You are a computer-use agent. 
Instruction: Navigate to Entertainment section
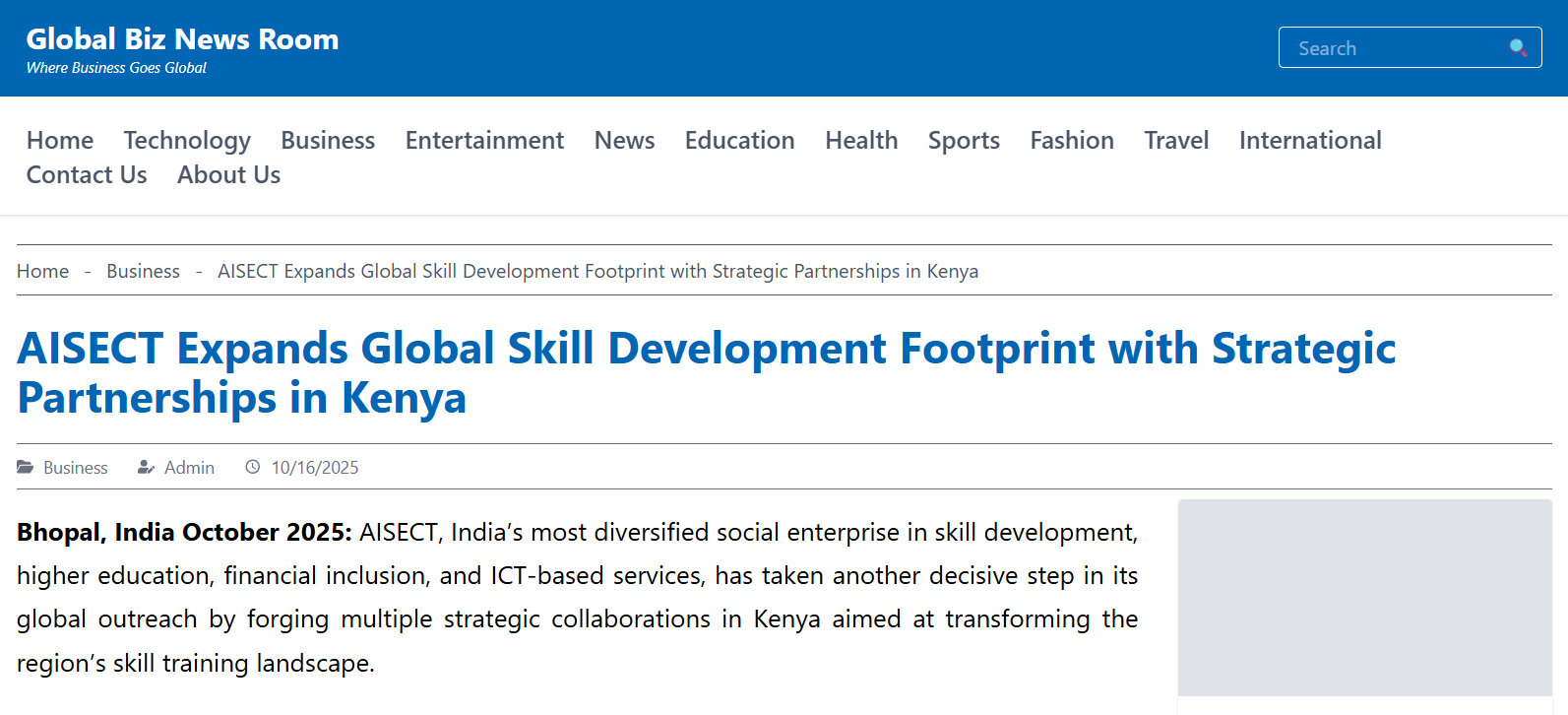click(x=484, y=141)
